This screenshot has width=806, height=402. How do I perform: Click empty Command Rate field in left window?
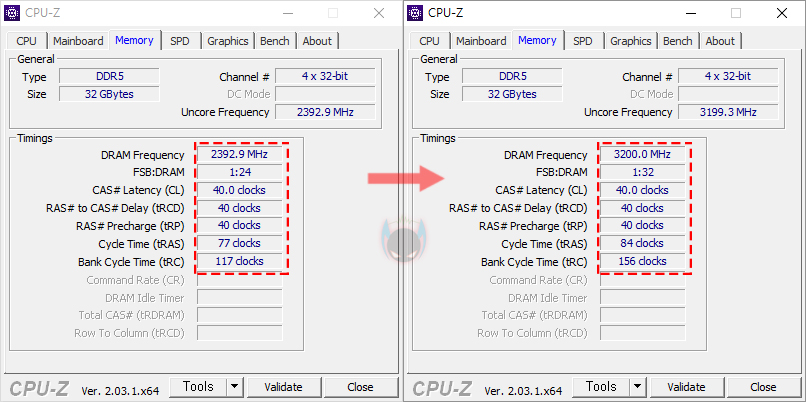(240, 280)
